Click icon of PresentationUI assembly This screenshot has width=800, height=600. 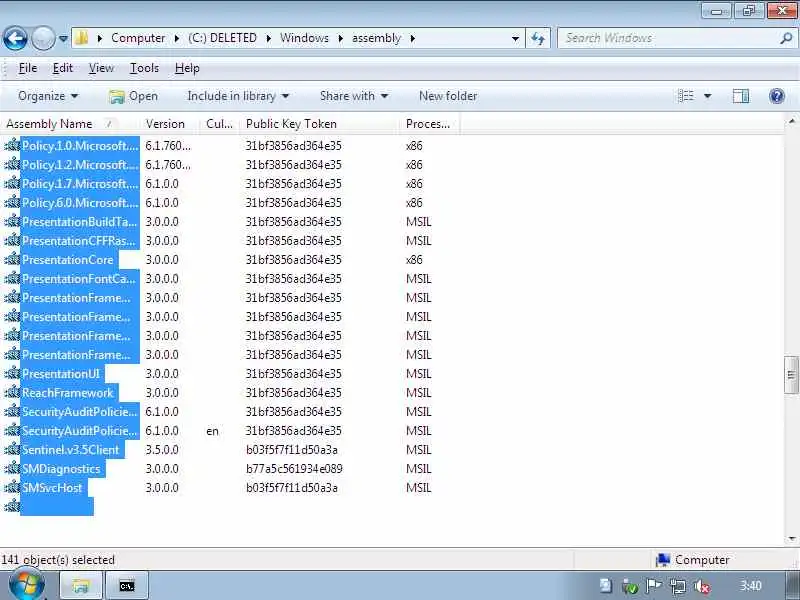11,374
